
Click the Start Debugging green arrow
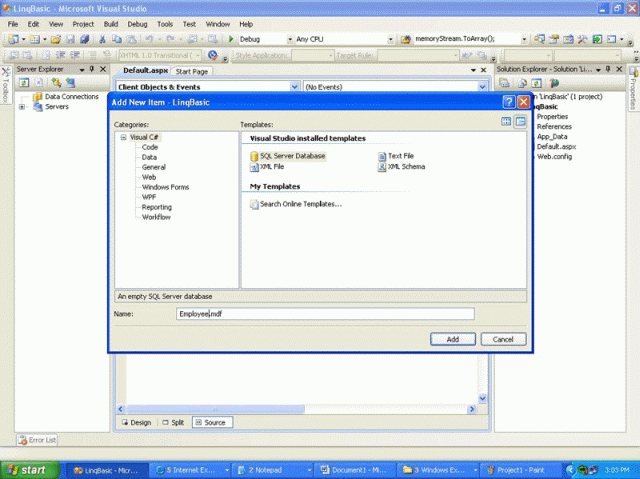(x=231, y=39)
